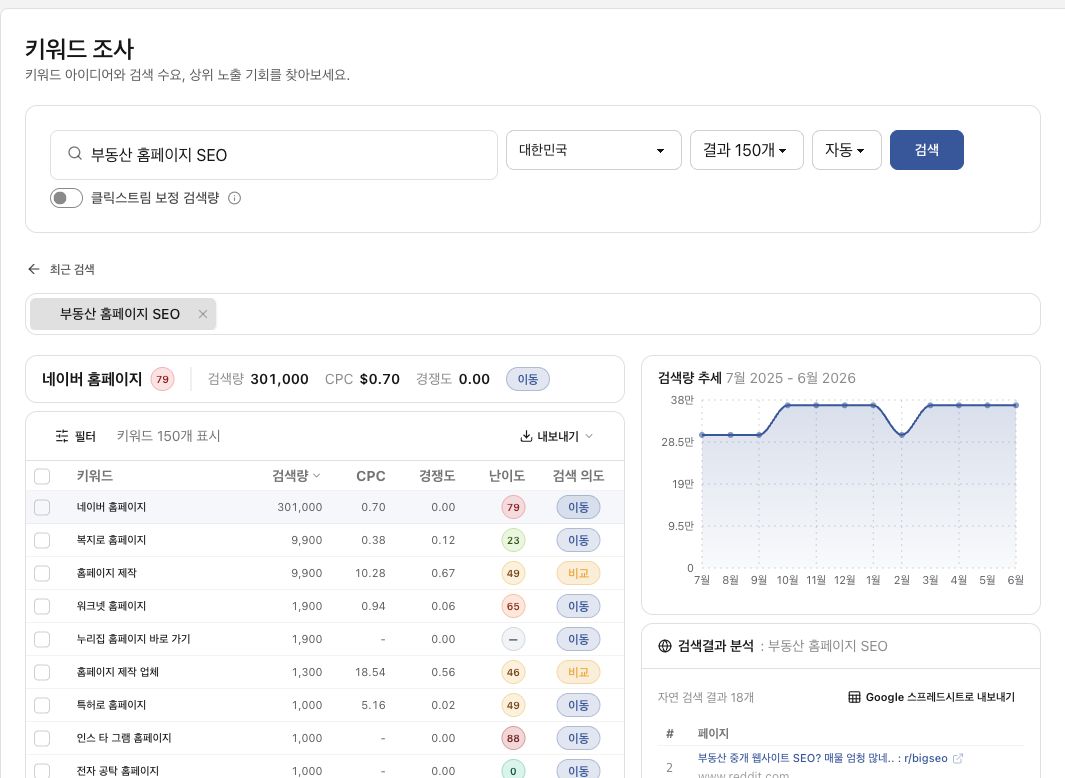The width and height of the screenshot is (1065, 778).
Task: Click difficulty badge 49 for 홈페이지 제작
Action: [x=513, y=573]
